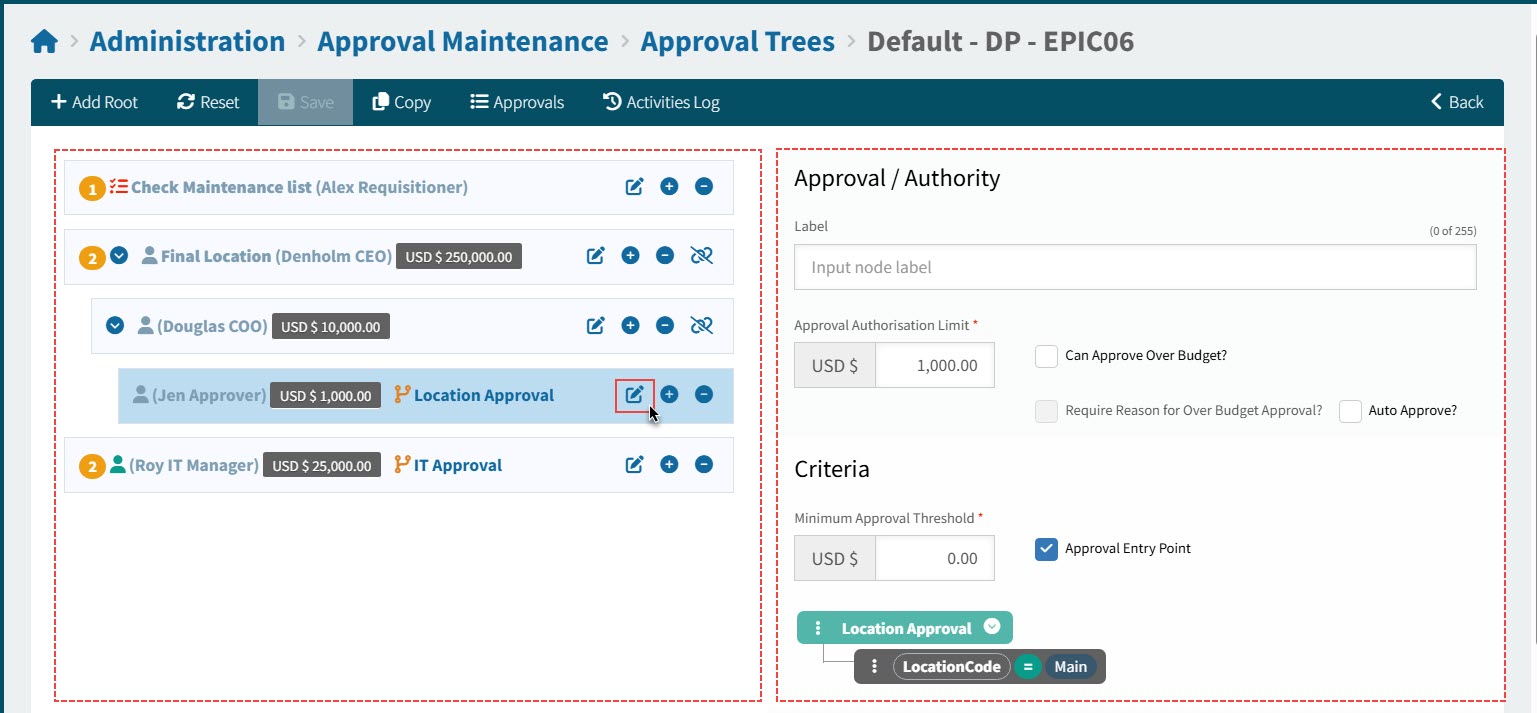Open the Activities Log
This screenshot has width=1537, height=713.
pos(661,102)
